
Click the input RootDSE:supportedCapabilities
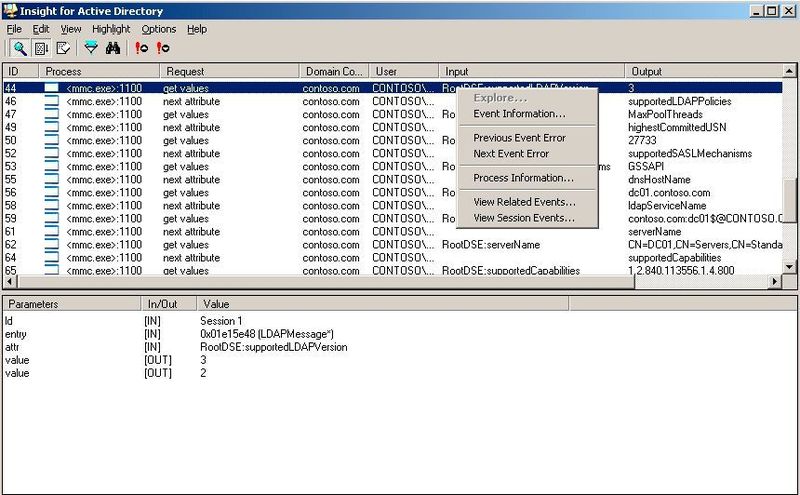(x=511, y=270)
